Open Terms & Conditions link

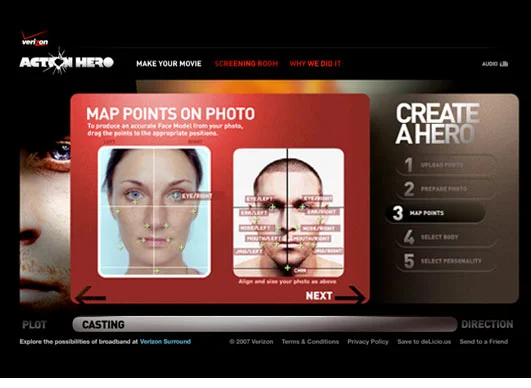click(x=310, y=342)
